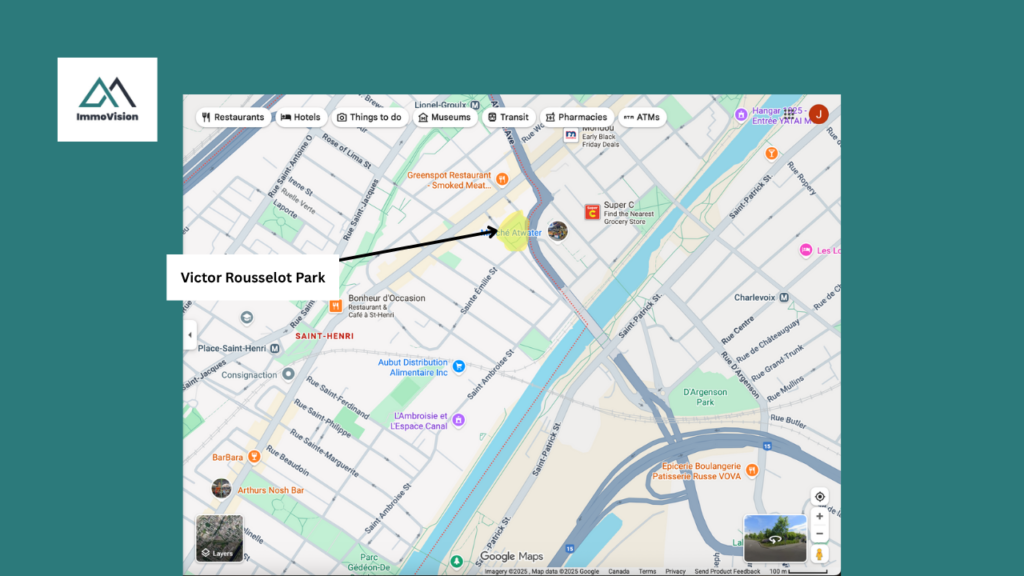Screen dimensions: 1024x576
Task: Expand the collapsed side panel arrow
Action: pos(190,336)
